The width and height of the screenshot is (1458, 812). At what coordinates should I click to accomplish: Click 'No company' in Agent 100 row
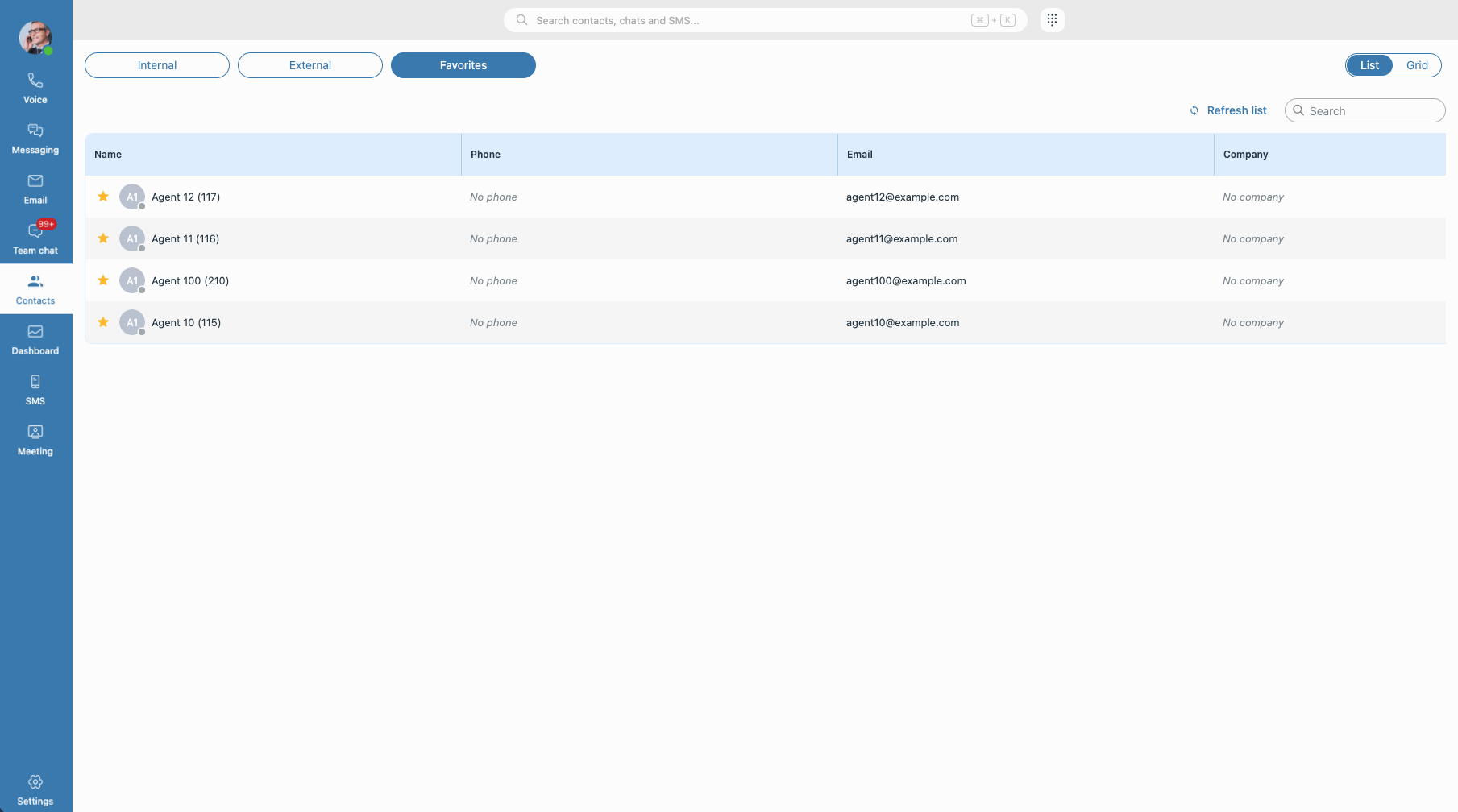tap(1252, 280)
